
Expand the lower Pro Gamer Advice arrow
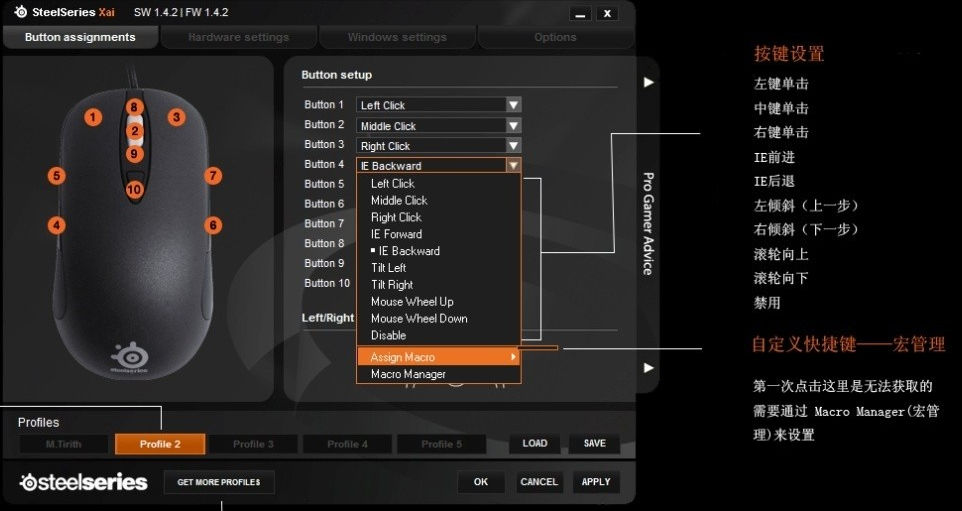[x=648, y=367]
